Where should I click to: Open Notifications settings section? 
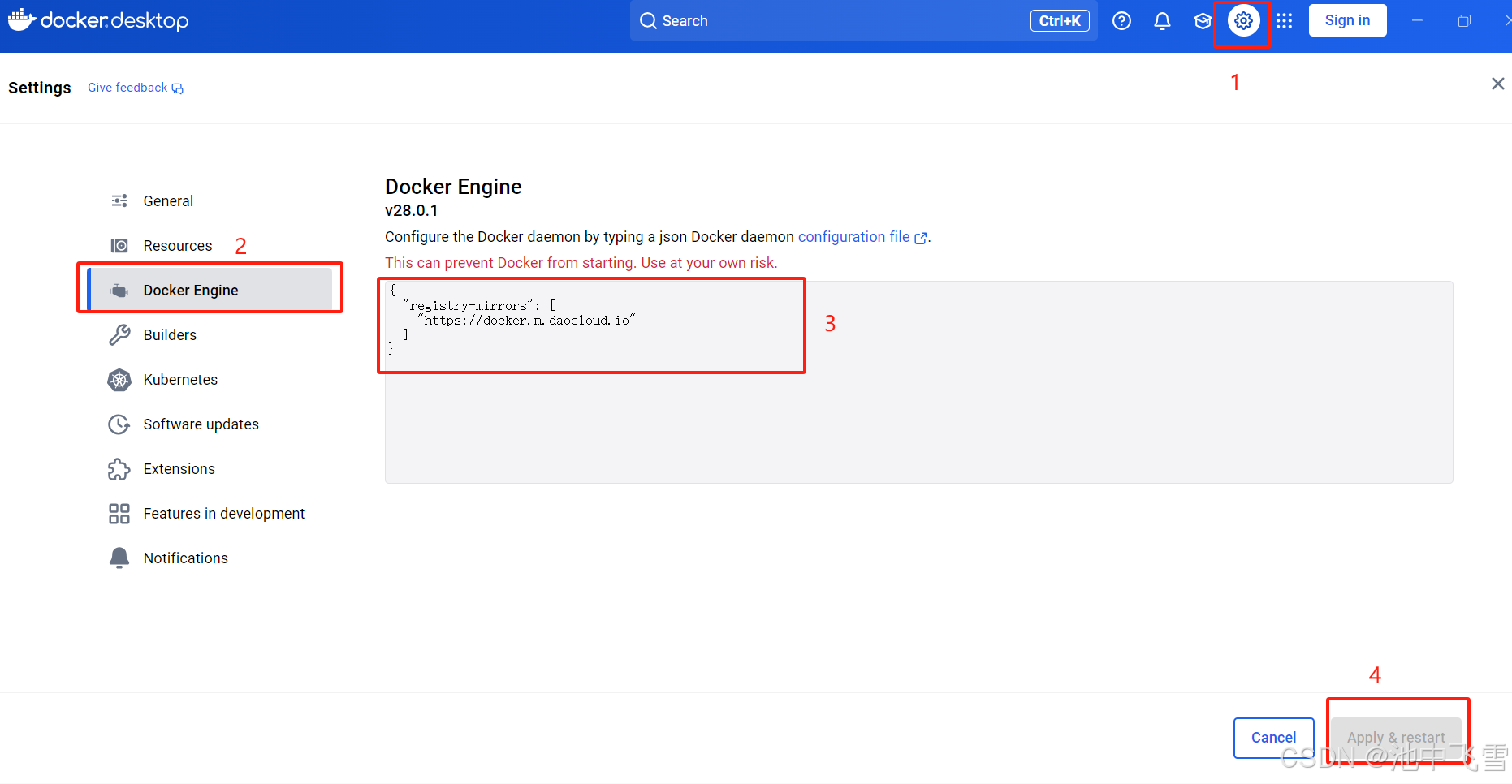(210, 558)
